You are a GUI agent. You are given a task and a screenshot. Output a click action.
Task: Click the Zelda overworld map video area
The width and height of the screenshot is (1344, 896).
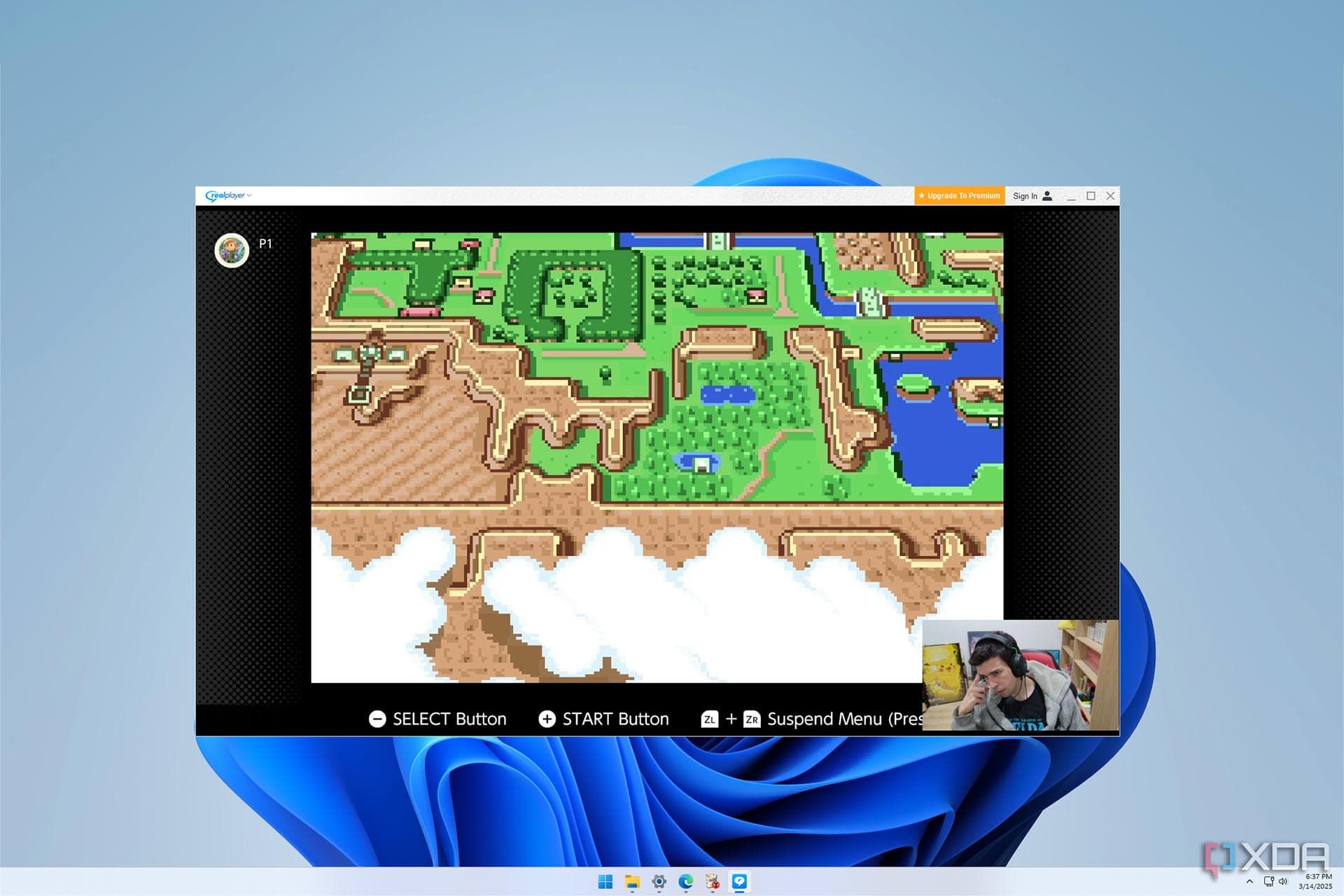tap(657, 457)
